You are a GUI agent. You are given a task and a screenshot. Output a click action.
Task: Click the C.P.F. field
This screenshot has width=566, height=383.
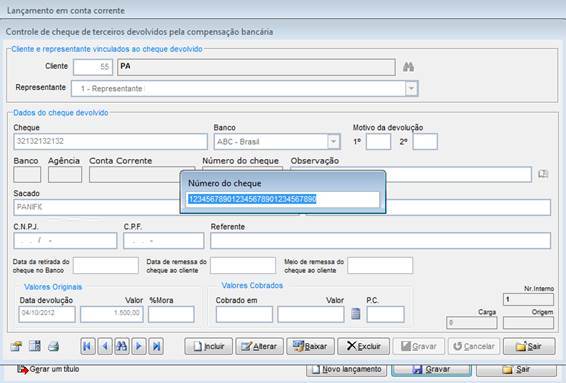pyautogui.click(x=164, y=241)
